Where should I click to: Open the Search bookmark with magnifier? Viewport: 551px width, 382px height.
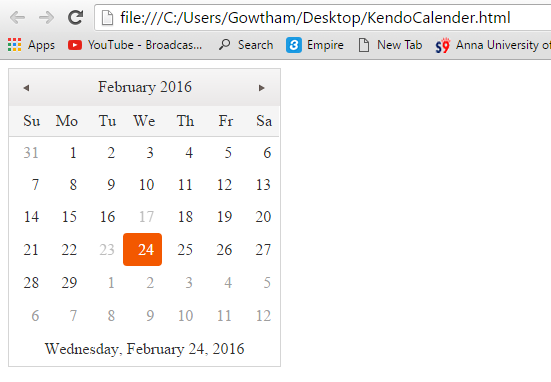click(x=246, y=45)
